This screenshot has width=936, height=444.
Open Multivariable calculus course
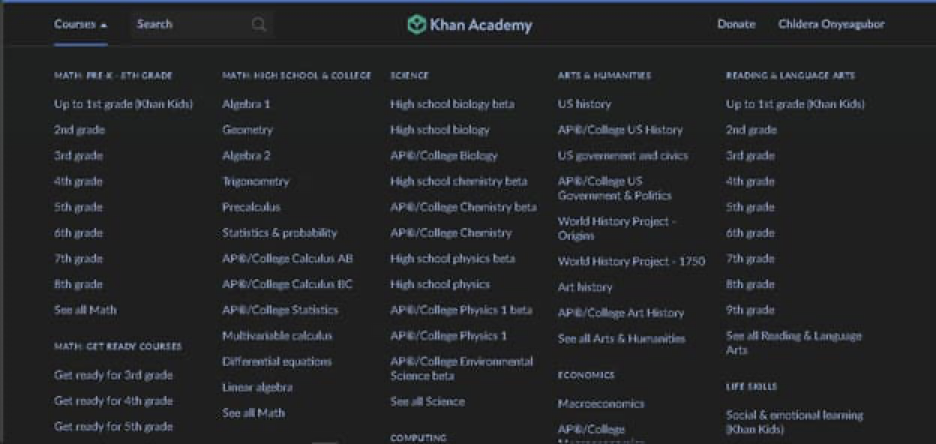(277, 335)
